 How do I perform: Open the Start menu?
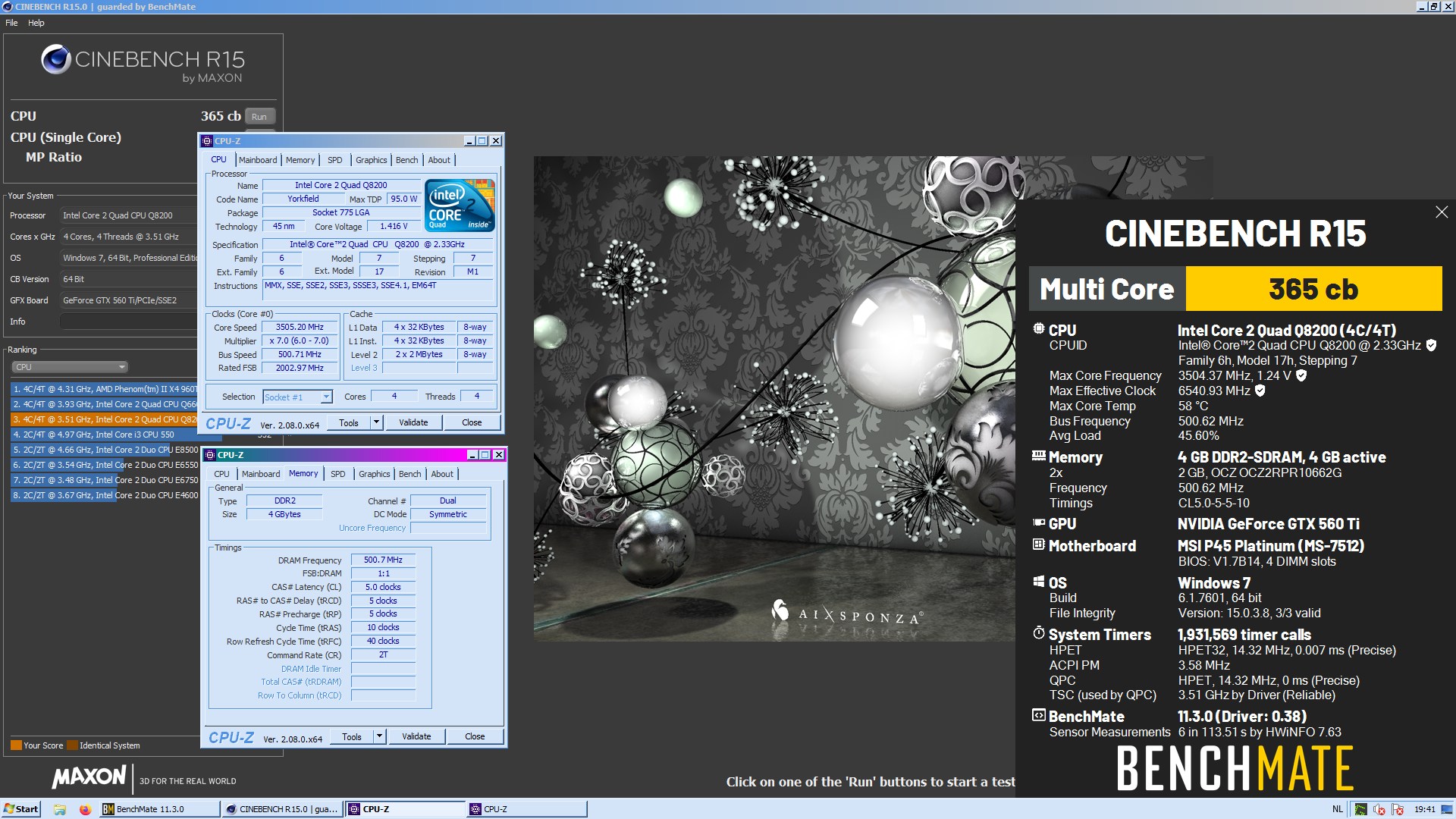point(20,809)
